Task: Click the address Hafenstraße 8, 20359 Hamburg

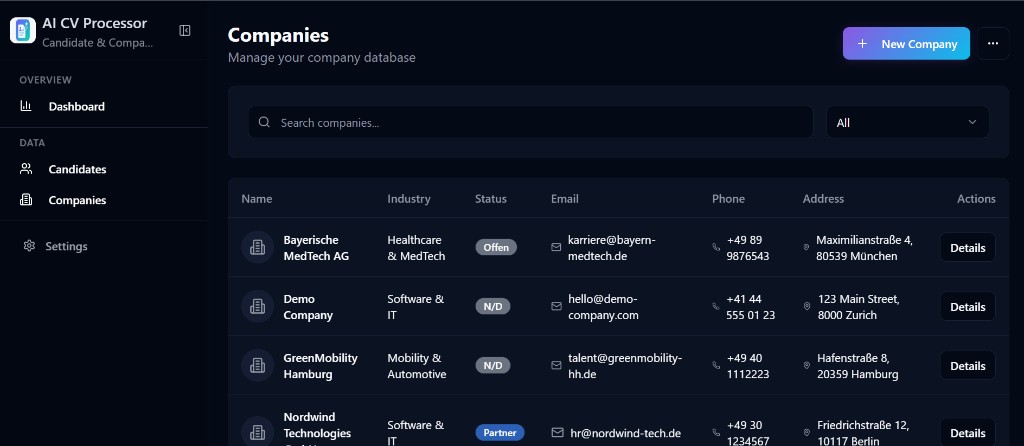Action: pos(857,366)
